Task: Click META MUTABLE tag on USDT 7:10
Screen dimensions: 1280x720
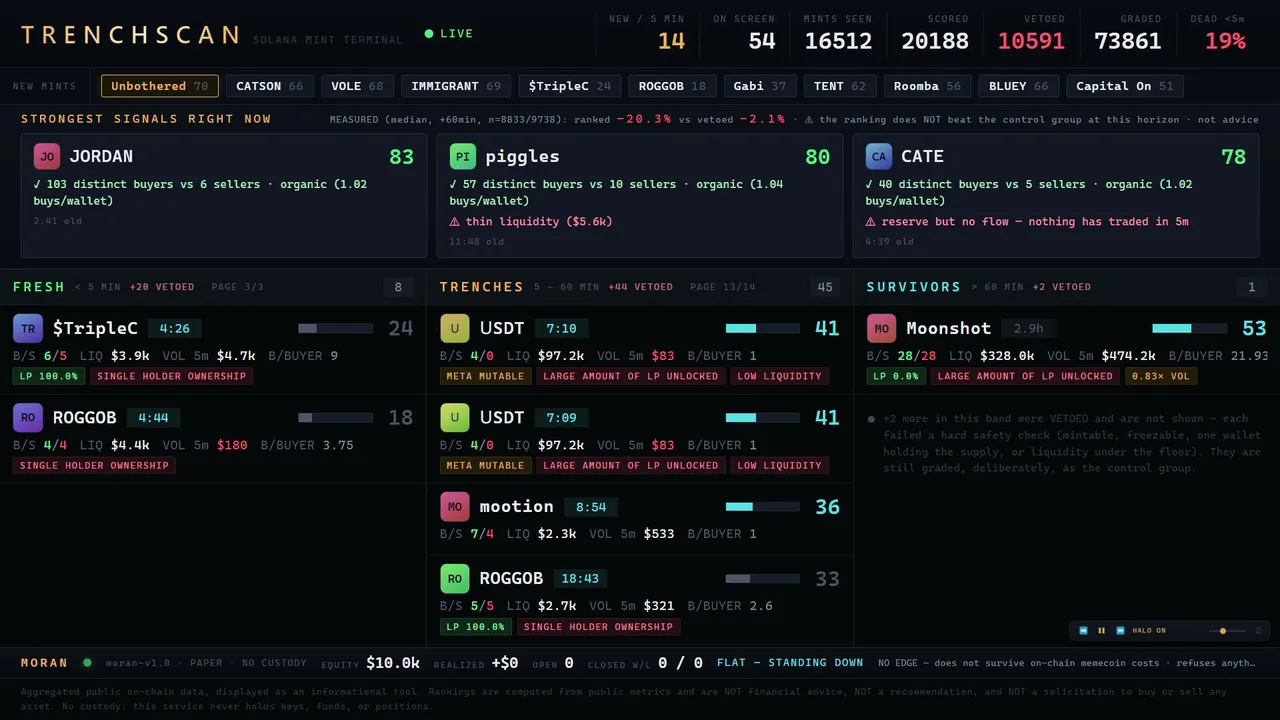Action: point(485,376)
